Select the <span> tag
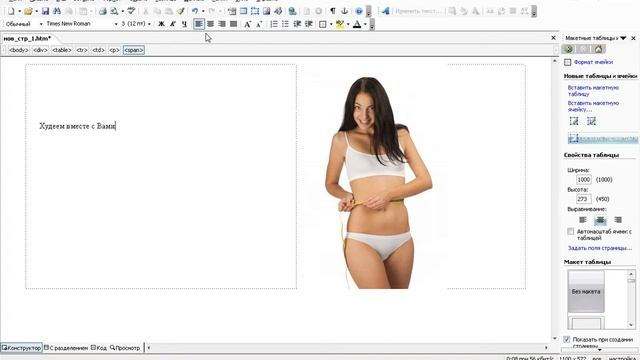This screenshot has width=640, height=360. pos(134,50)
